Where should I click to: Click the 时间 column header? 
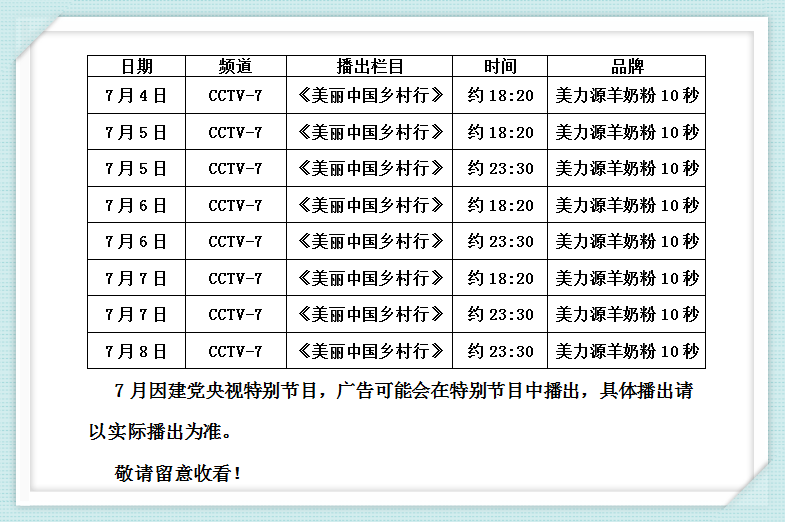click(x=500, y=67)
